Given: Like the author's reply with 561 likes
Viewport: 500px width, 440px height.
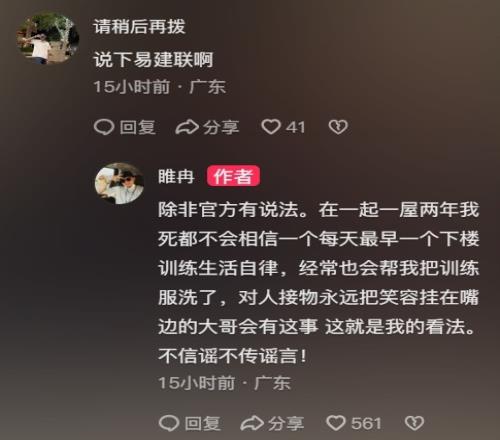Looking at the screenshot, I should tap(335, 423).
